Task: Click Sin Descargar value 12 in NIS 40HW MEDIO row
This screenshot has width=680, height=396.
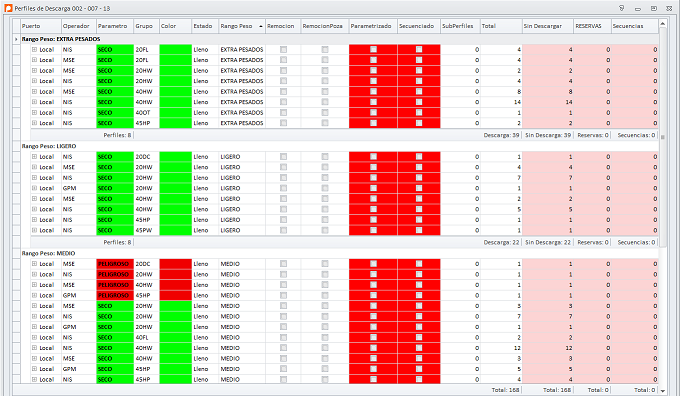Action: tap(569, 348)
